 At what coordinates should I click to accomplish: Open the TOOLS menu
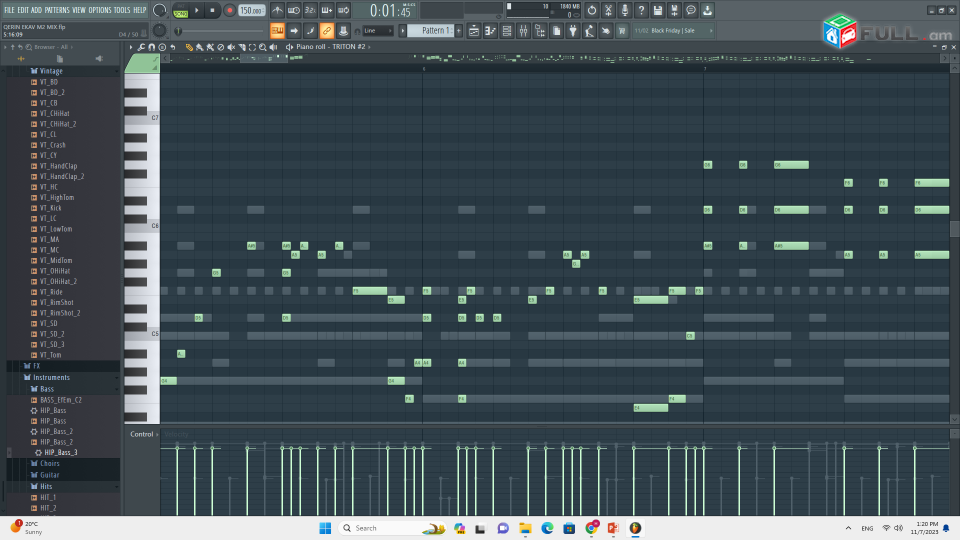(122, 10)
